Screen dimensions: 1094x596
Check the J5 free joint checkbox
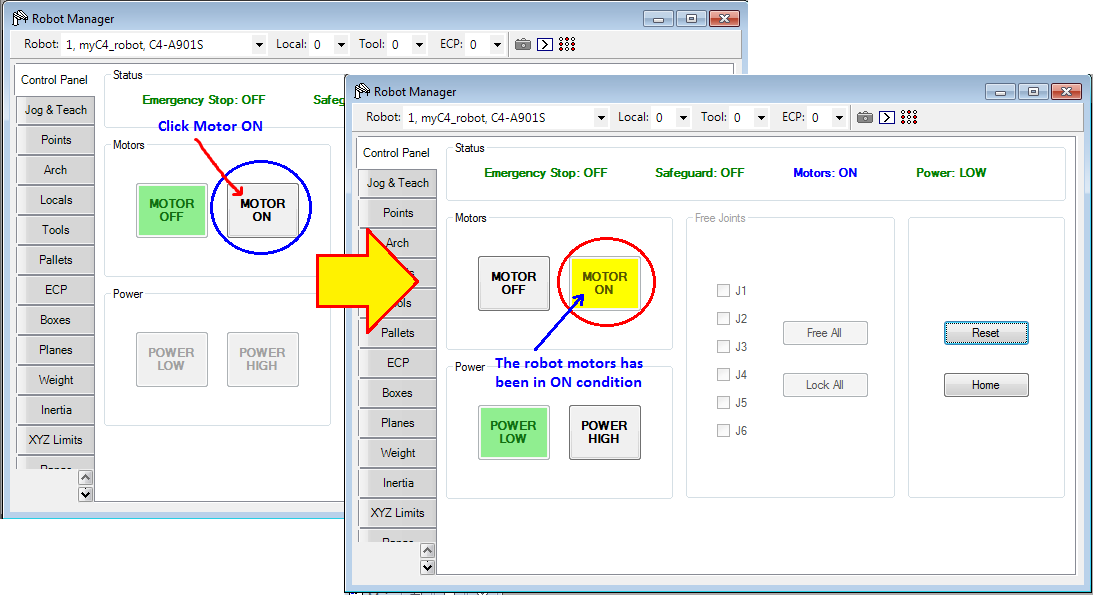click(x=724, y=402)
